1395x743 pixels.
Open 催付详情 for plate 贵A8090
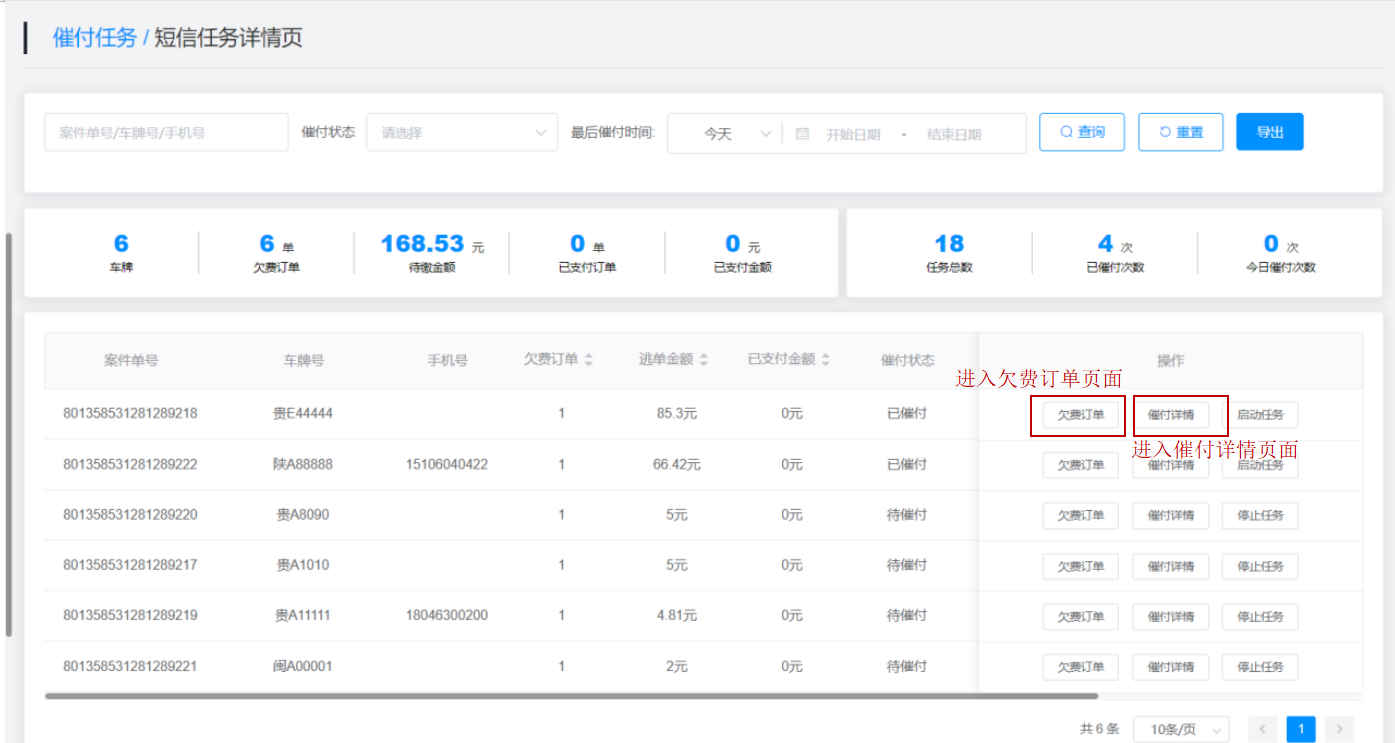(1170, 516)
